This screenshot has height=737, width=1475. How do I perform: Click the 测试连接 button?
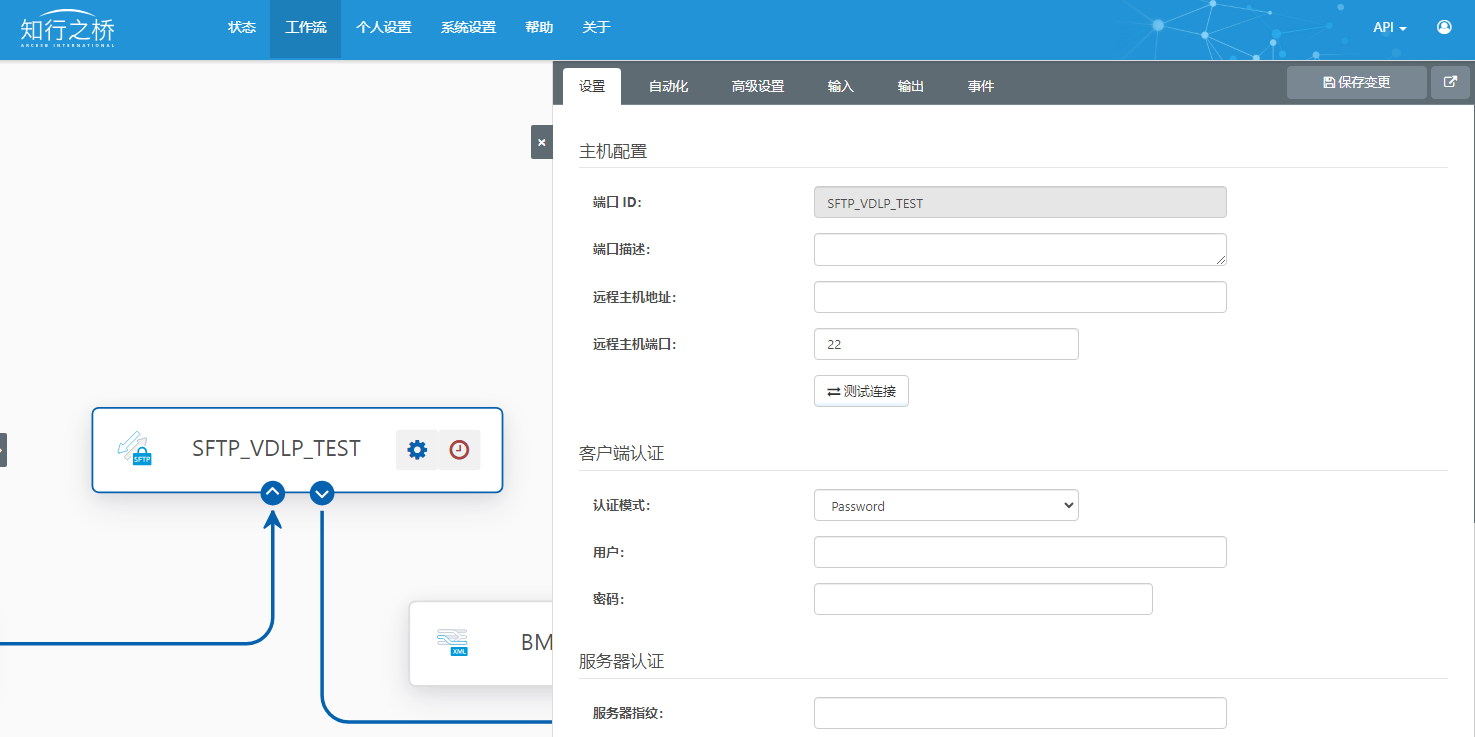pos(861,392)
